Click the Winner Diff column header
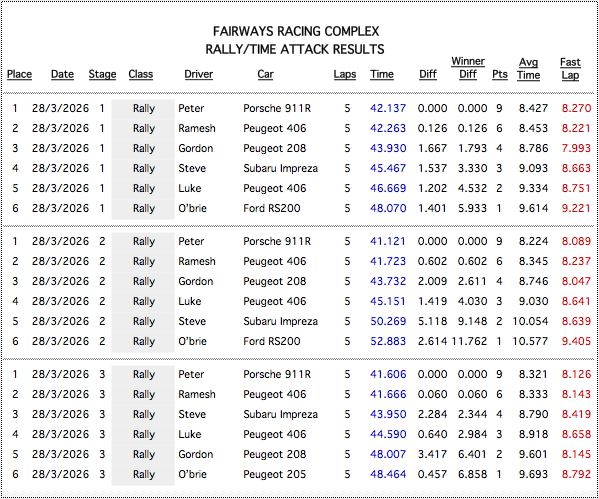The width and height of the screenshot is (599, 499). tap(468, 68)
